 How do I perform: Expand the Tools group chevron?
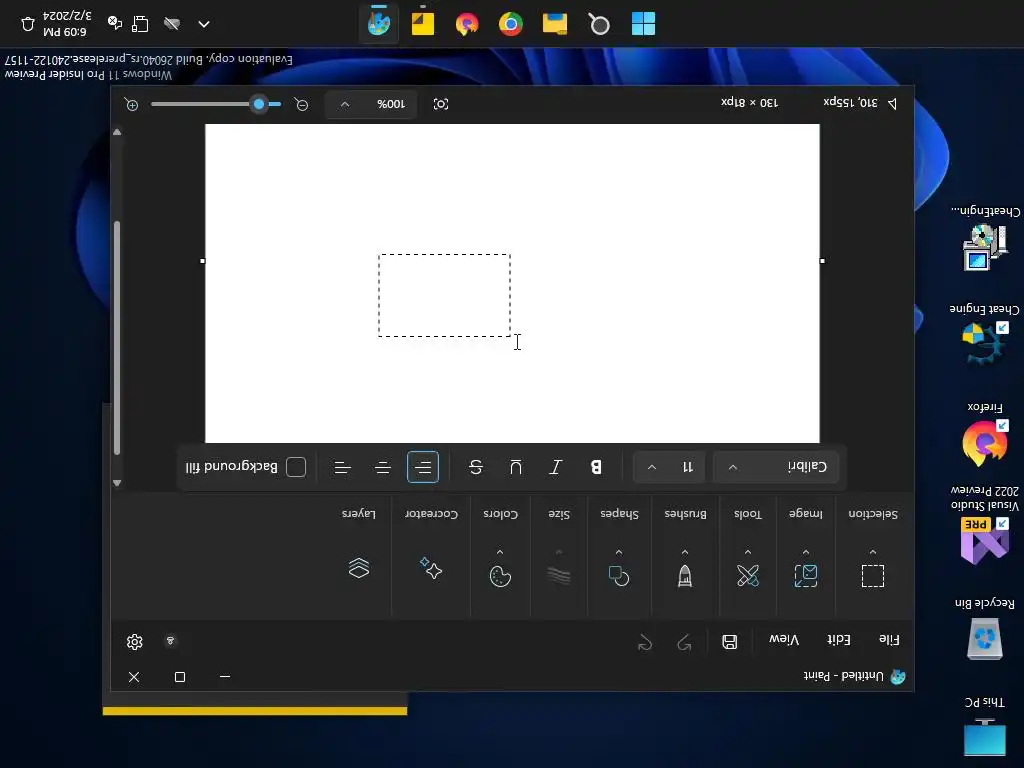[748, 552]
